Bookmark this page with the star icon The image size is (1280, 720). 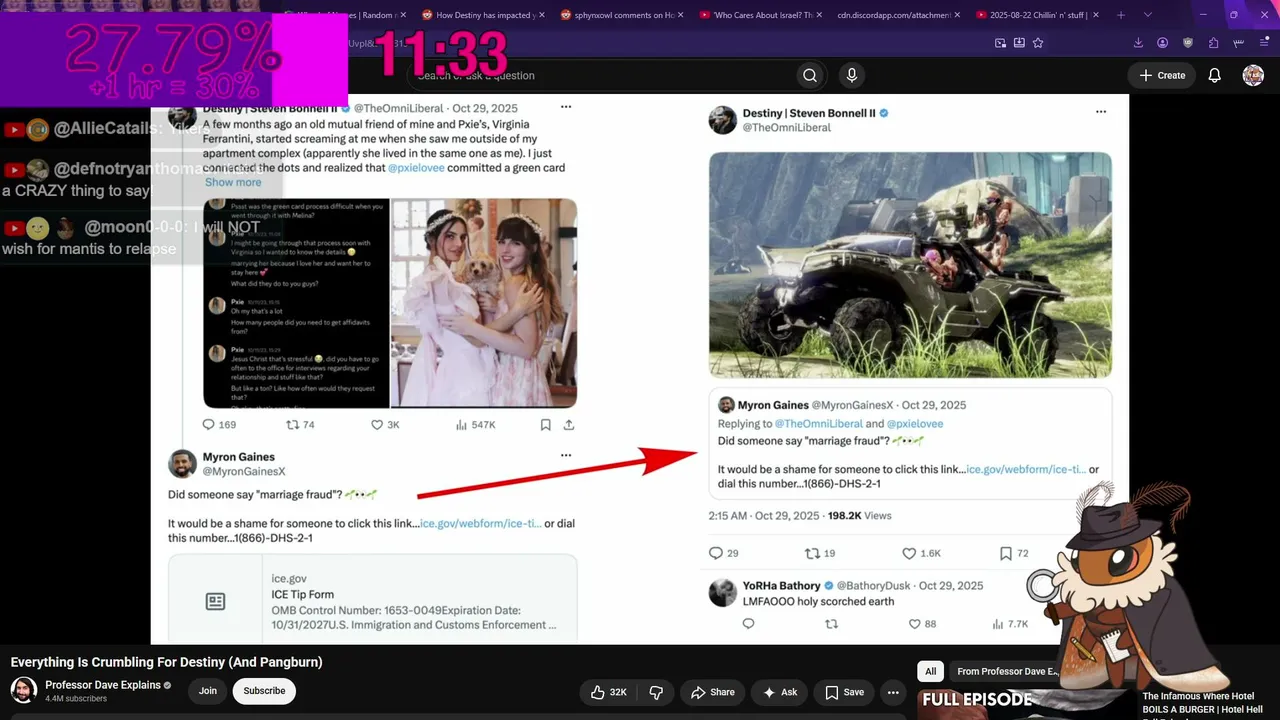tap(1038, 43)
